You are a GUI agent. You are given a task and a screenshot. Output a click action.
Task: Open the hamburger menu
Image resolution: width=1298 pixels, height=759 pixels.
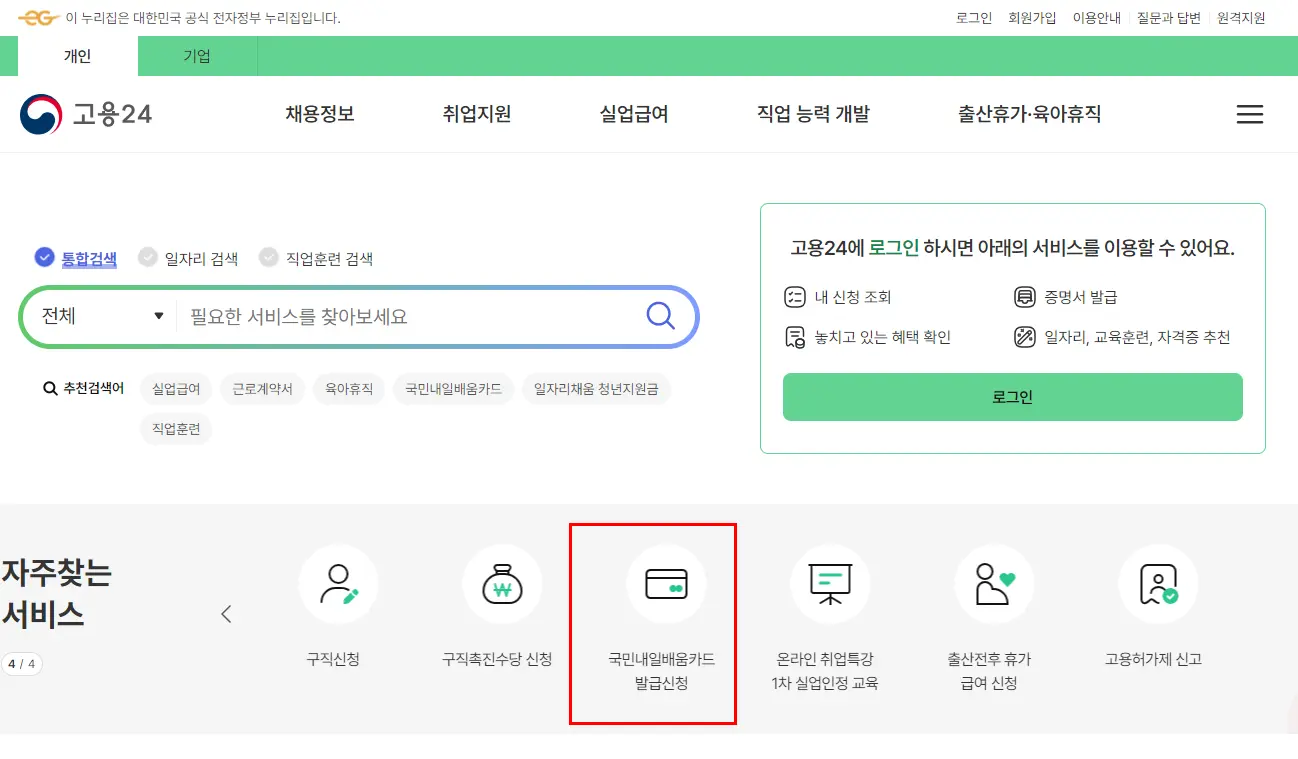[1249, 114]
